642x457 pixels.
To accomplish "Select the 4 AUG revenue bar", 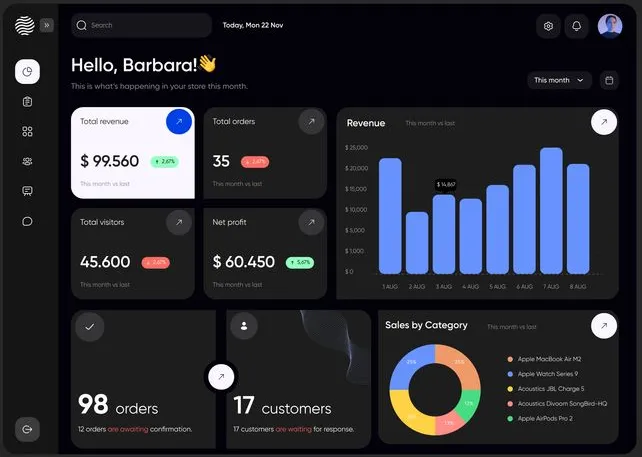I will coord(470,236).
